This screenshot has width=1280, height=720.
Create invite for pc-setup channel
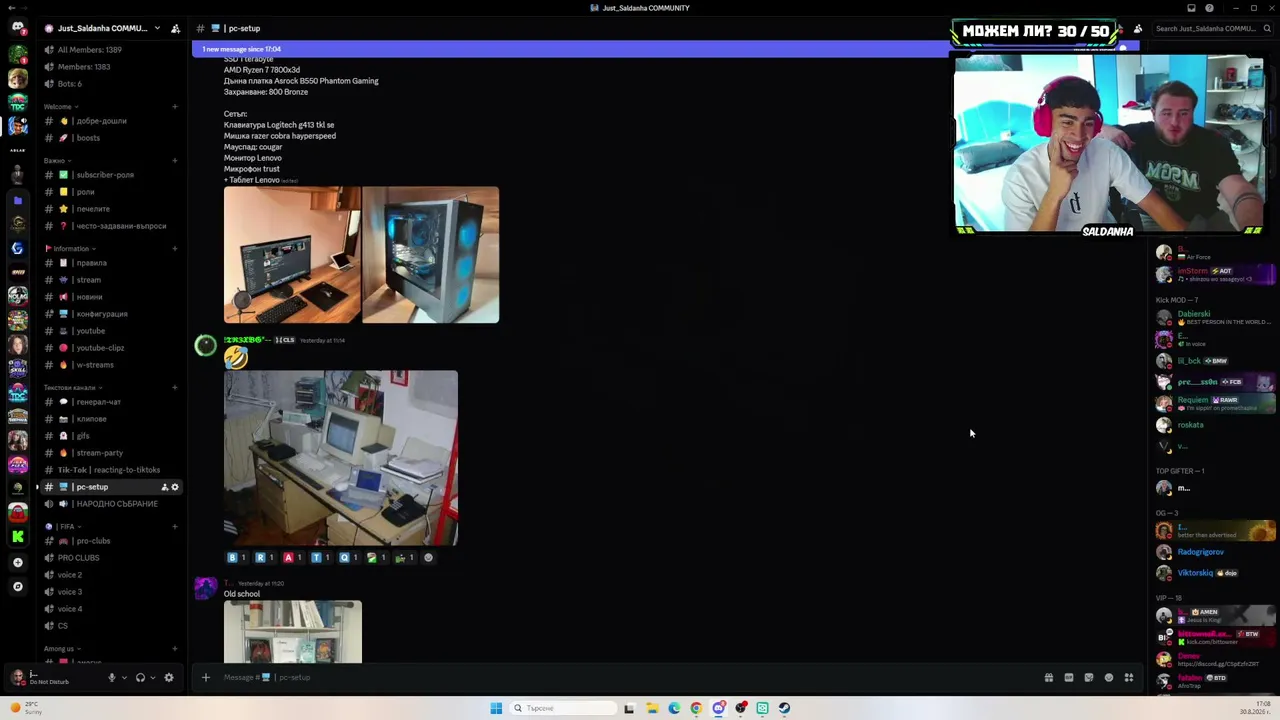pos(164,487)
